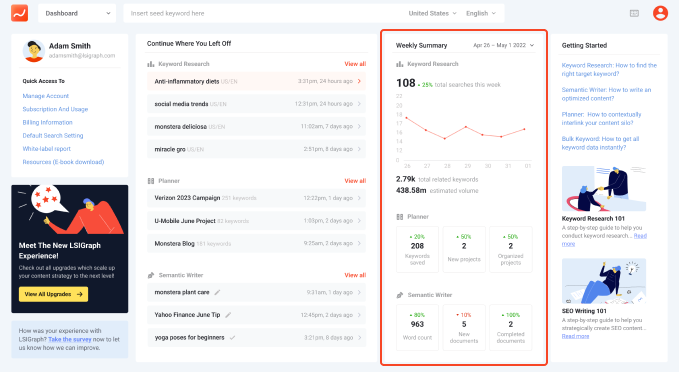Viewport: 679px width, 372px height.
Task: Click the seed keyword input field
Action: pos(264,13)
